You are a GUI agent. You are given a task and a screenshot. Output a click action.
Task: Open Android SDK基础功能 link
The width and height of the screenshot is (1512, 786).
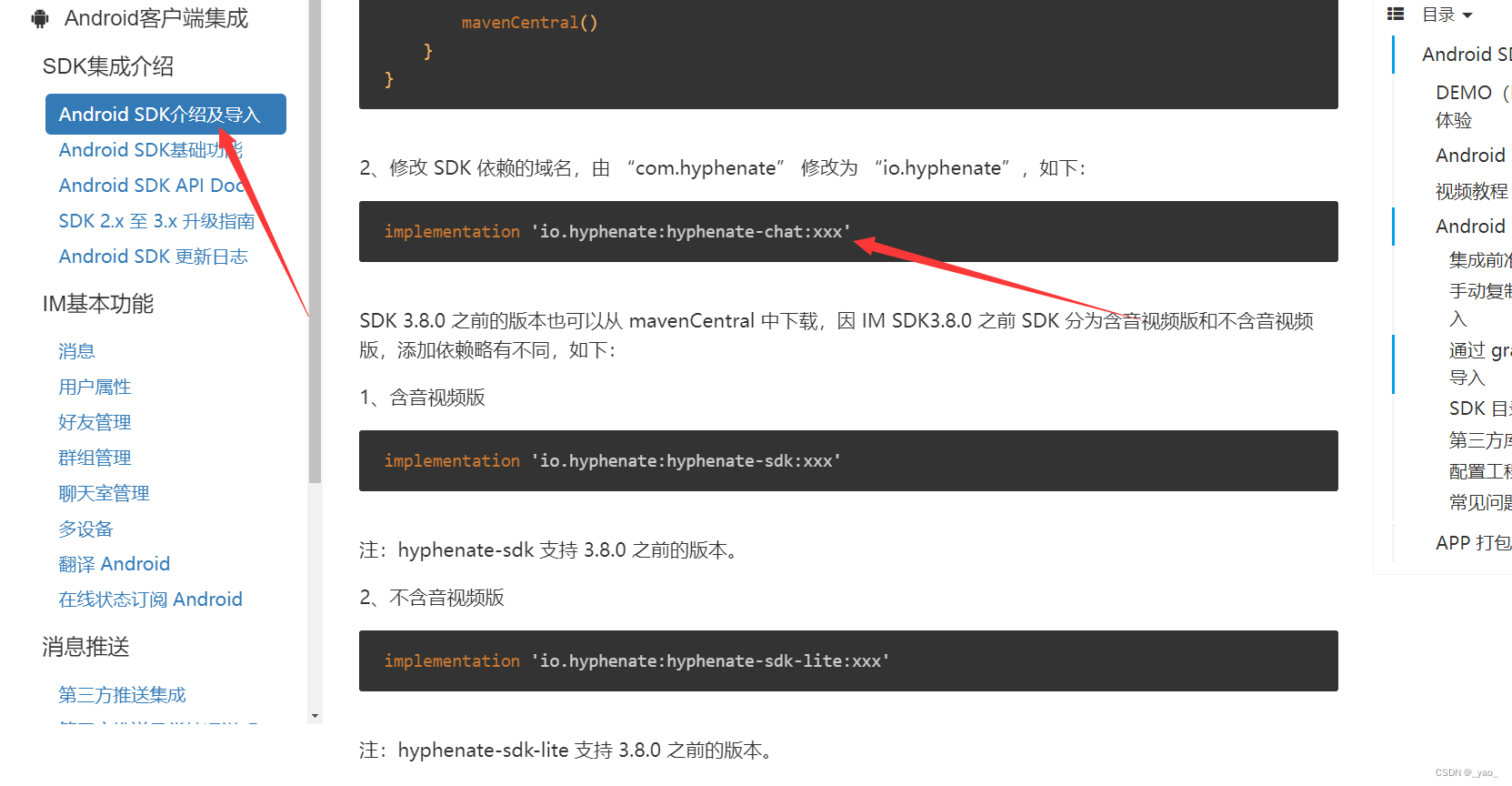[x=150, y=150]
